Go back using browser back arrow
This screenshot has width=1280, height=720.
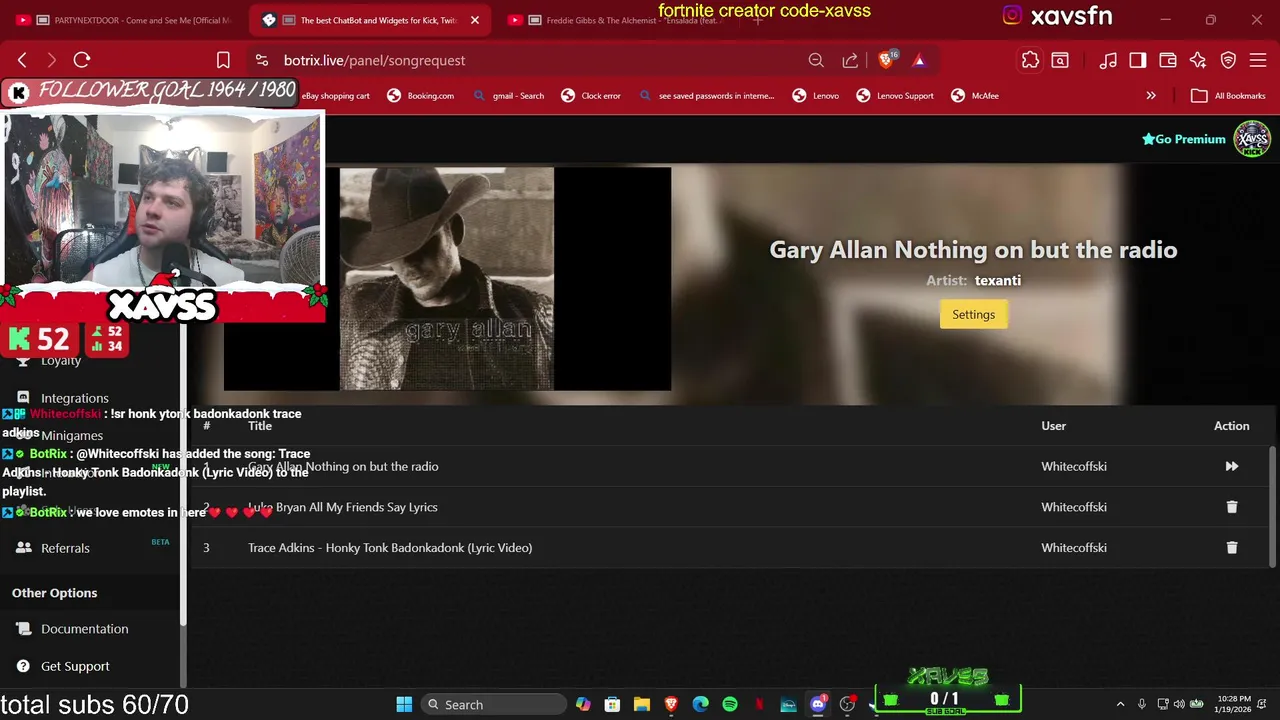pyautogui.click(x=22, y=60)
